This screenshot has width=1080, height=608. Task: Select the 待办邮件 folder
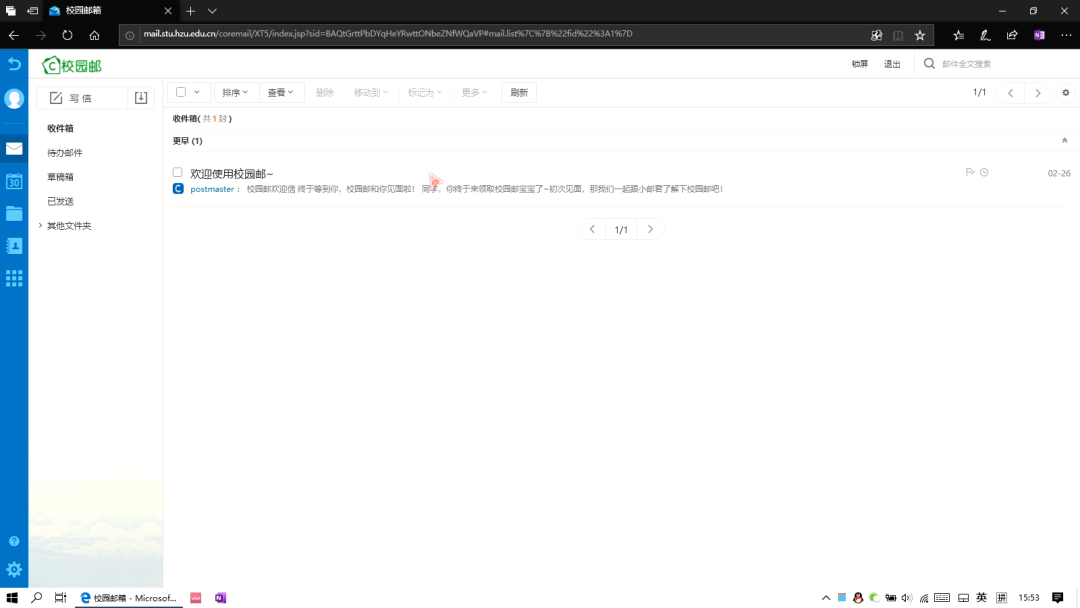point(65,153)
